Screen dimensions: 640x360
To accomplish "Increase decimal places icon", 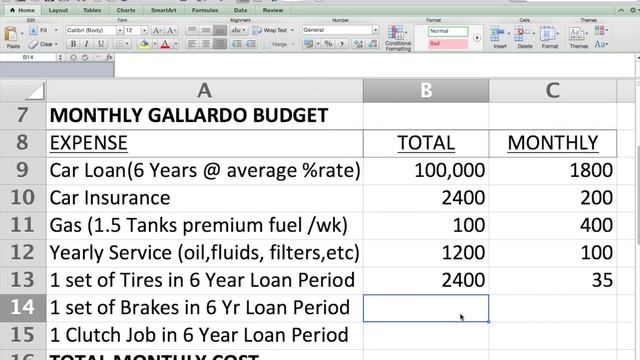I will coord(358,44).
